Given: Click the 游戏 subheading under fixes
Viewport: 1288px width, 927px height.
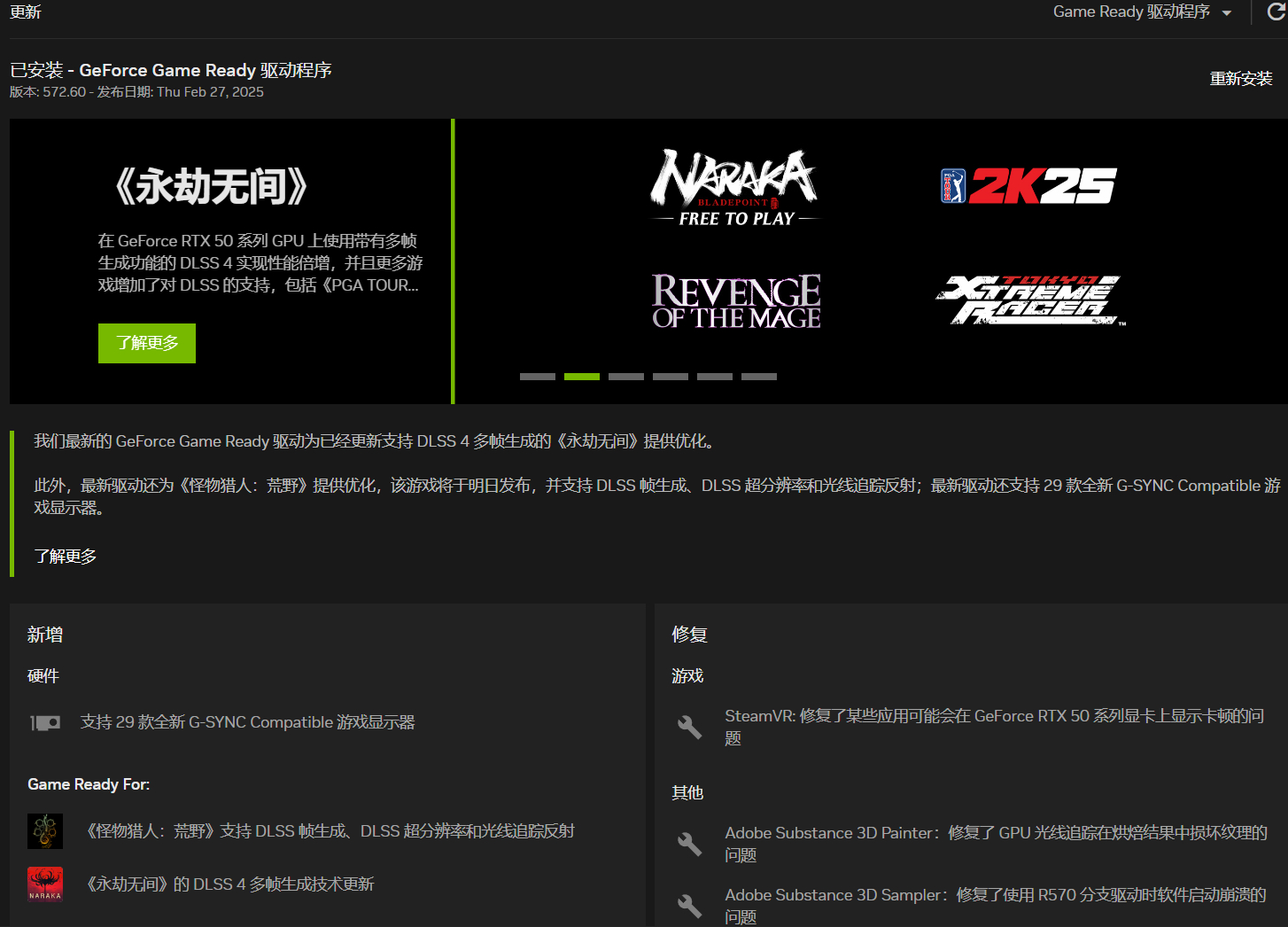Looking at the screenshot, I should (x=687, y=676).
